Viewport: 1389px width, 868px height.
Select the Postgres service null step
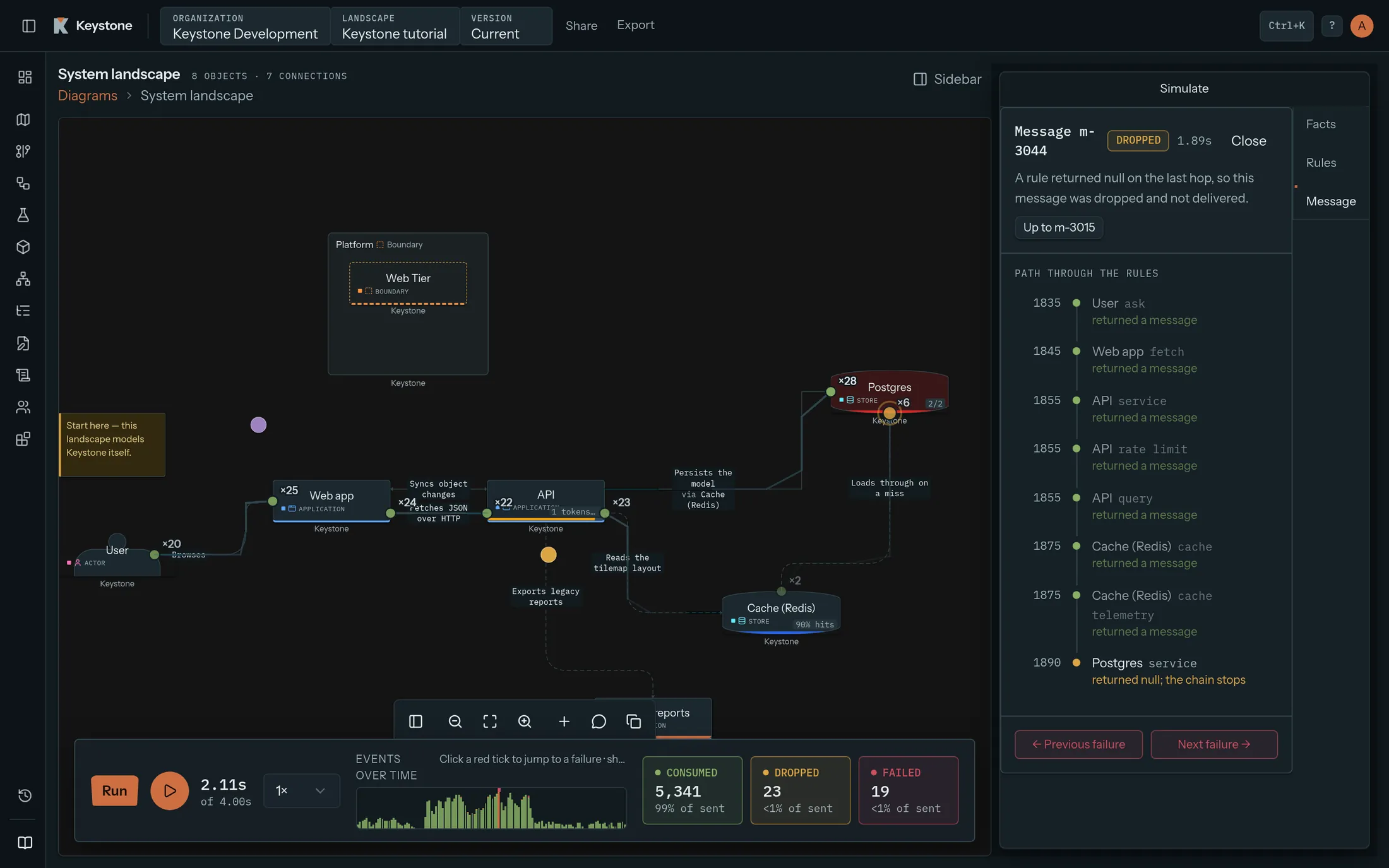tap(1145, 671)
